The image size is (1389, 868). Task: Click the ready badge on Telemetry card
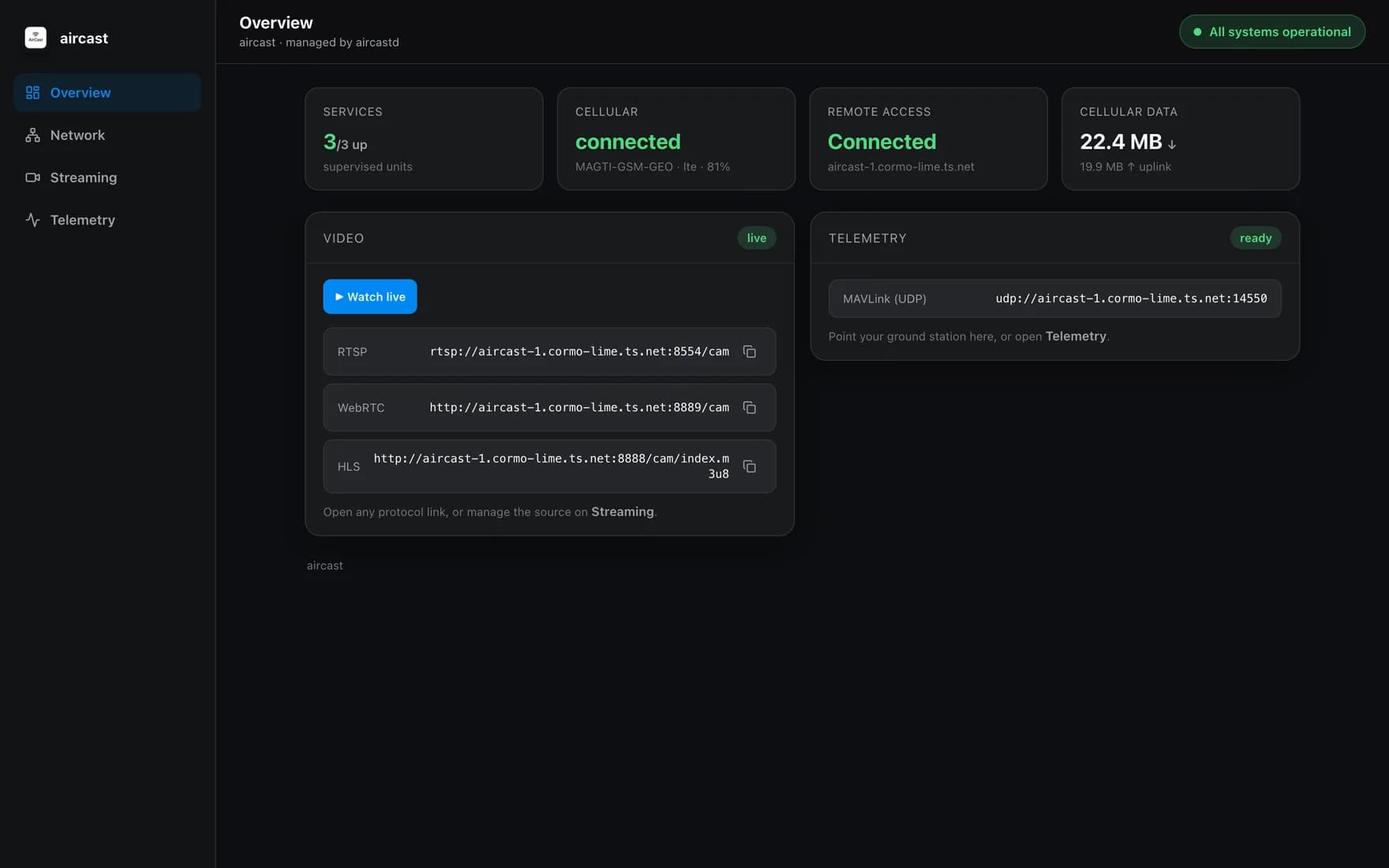1256,238
